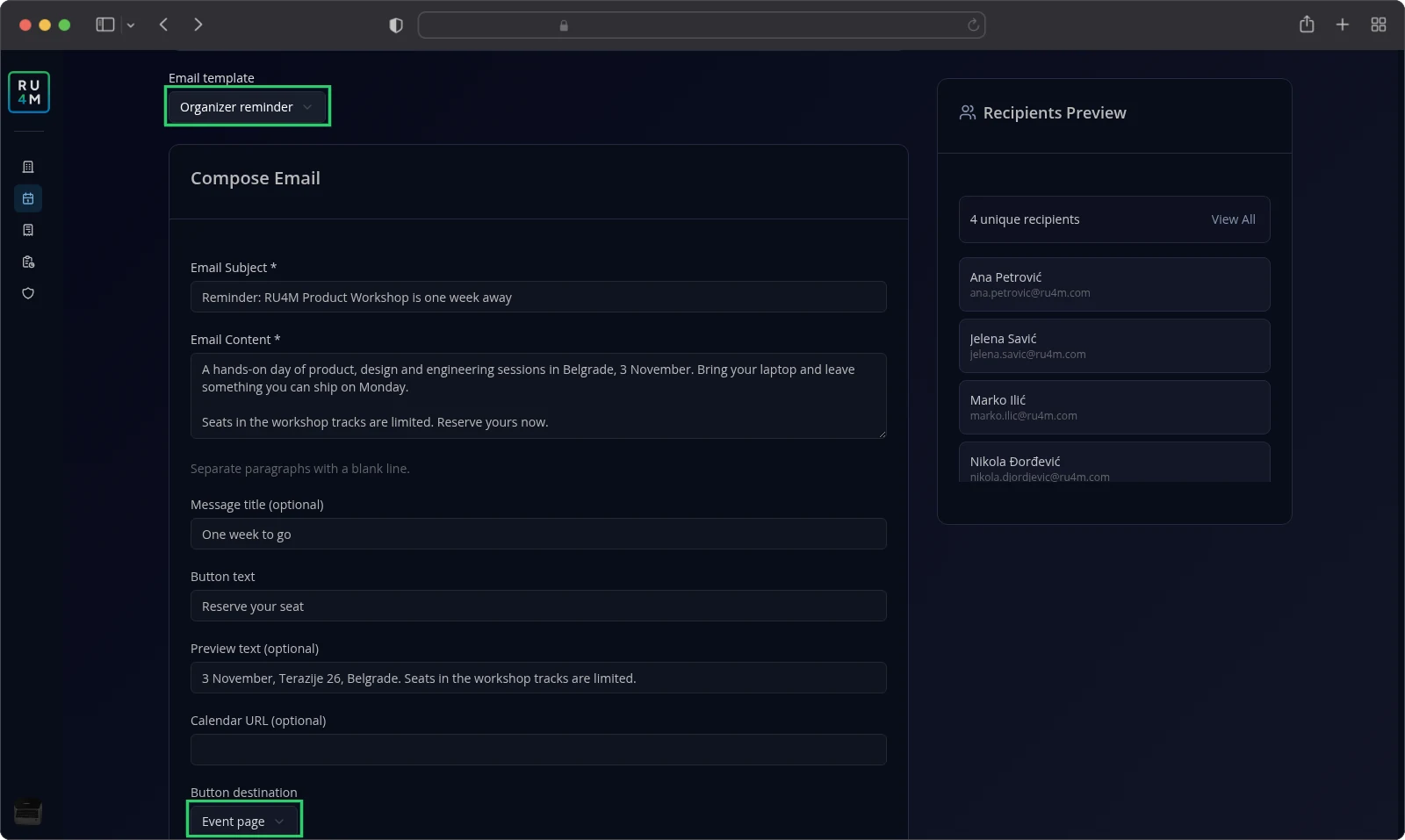This screenshot has height=840, width=1405.
Task: Select the calendar icon in the sidebar
Action: [x=28, y=198]
